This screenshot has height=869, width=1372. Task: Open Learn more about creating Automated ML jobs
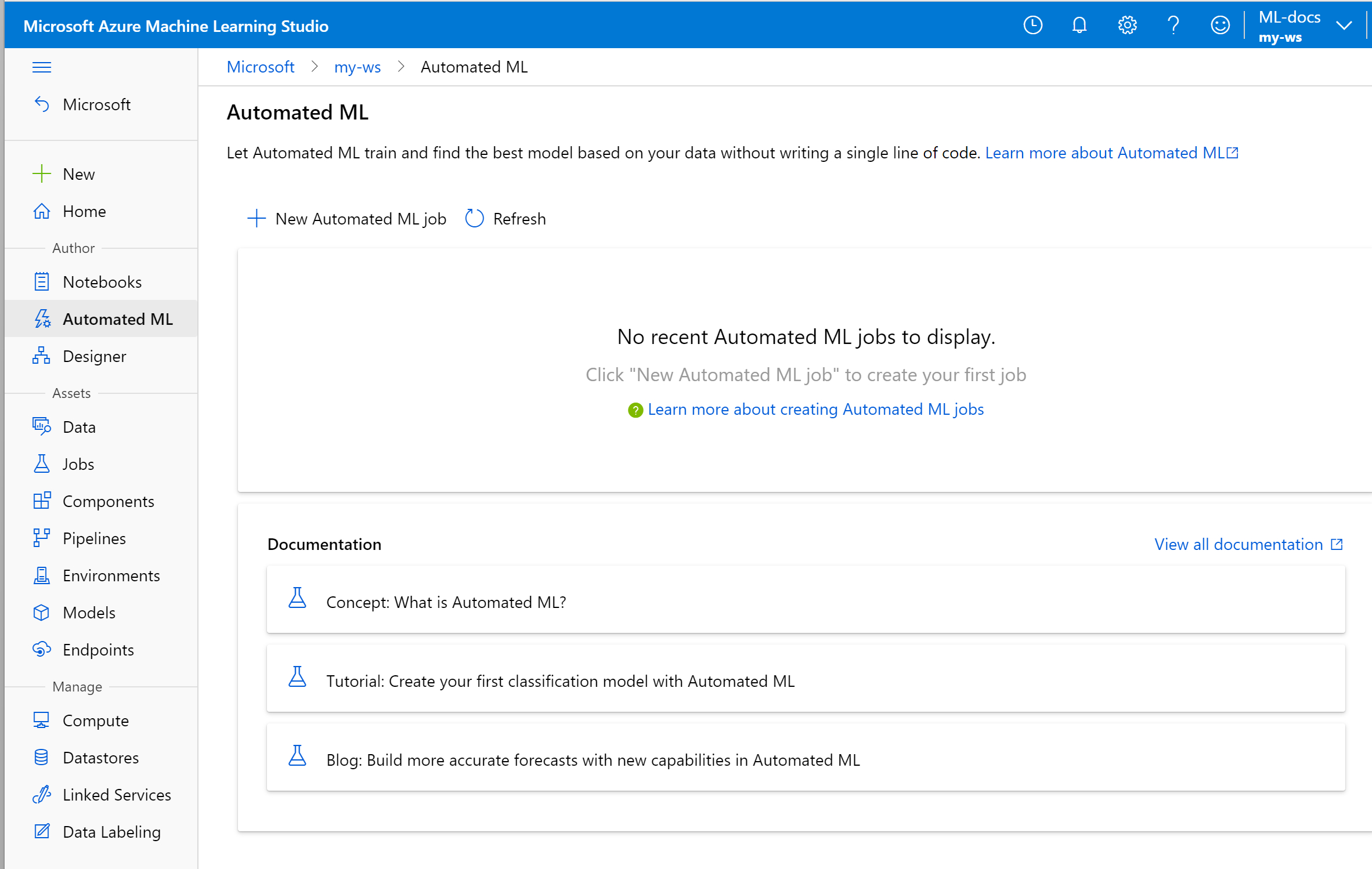tap(815, 410)
